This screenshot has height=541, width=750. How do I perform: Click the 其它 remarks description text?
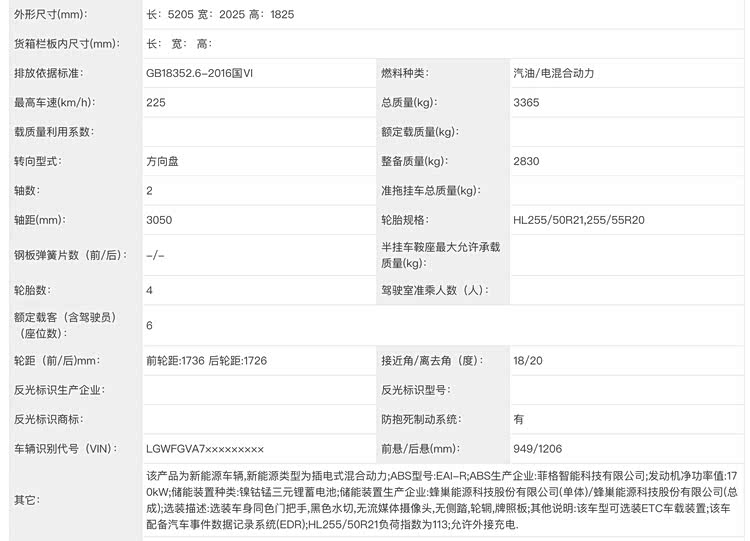[x=440, y=500]
